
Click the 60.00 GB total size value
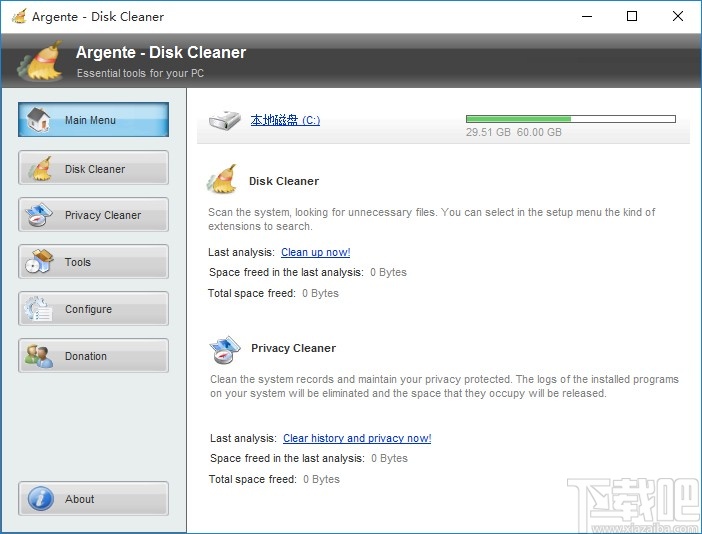[x=539, y=132]
